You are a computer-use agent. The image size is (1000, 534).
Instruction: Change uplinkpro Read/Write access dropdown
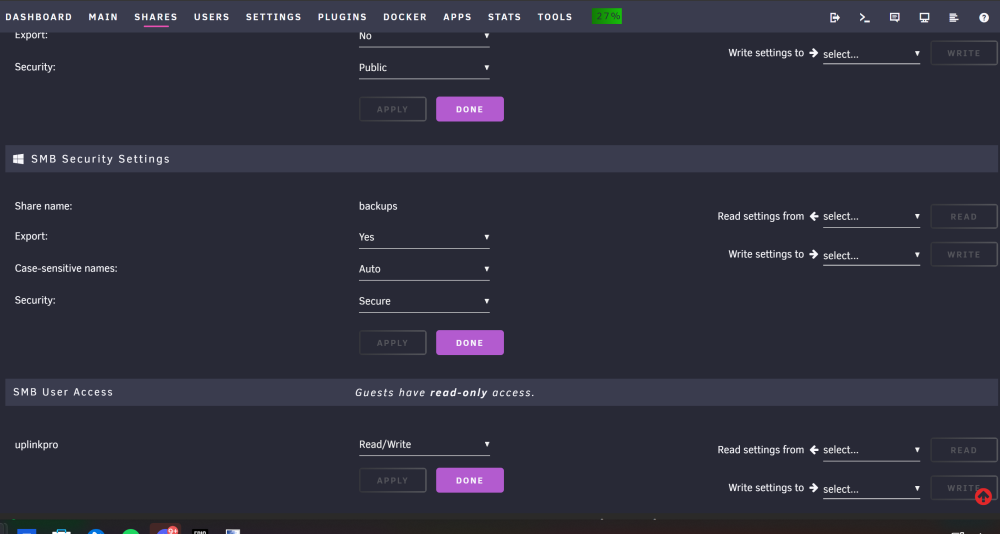click(424, 445)
